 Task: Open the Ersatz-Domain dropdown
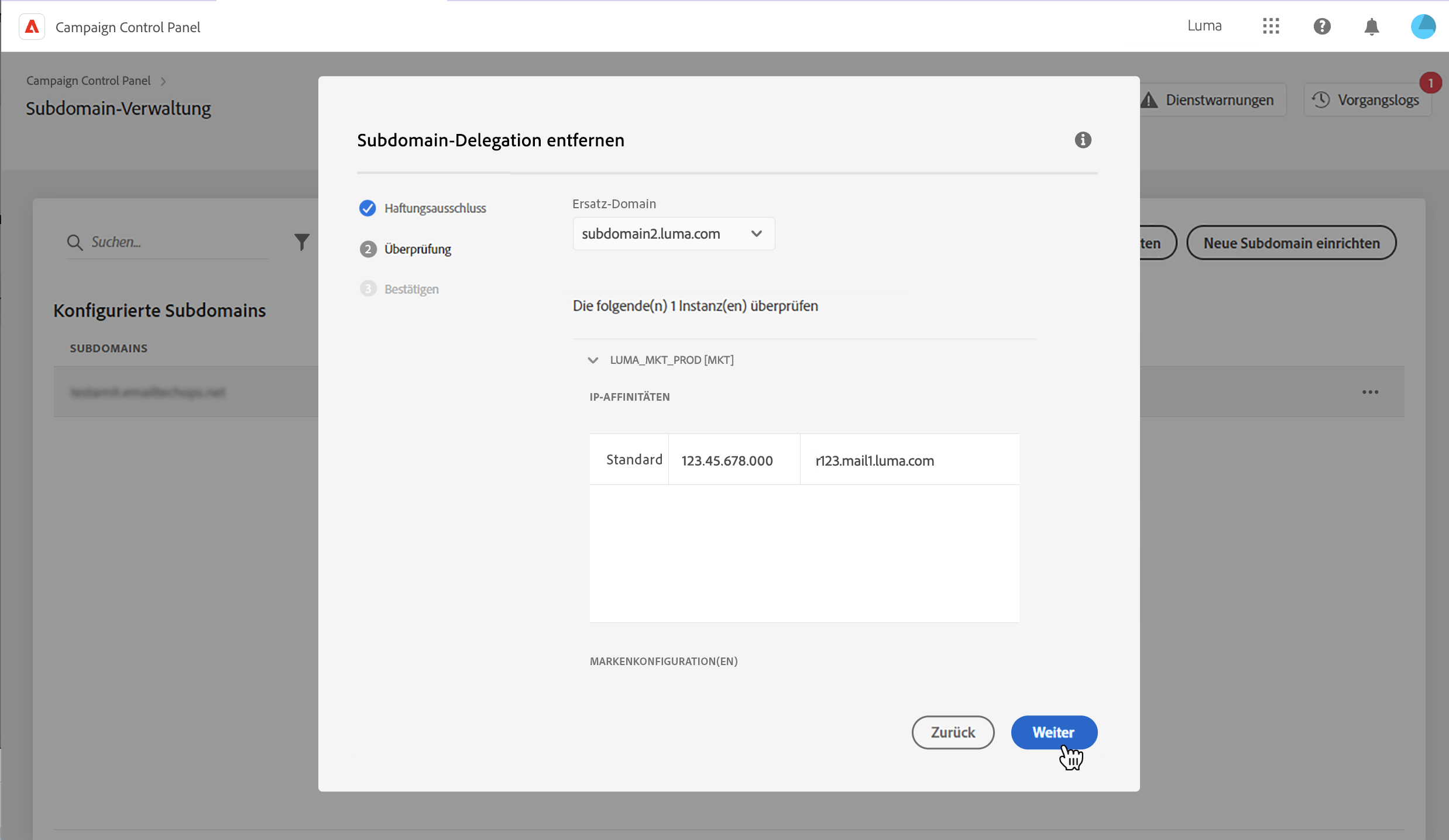pos(673,234)
